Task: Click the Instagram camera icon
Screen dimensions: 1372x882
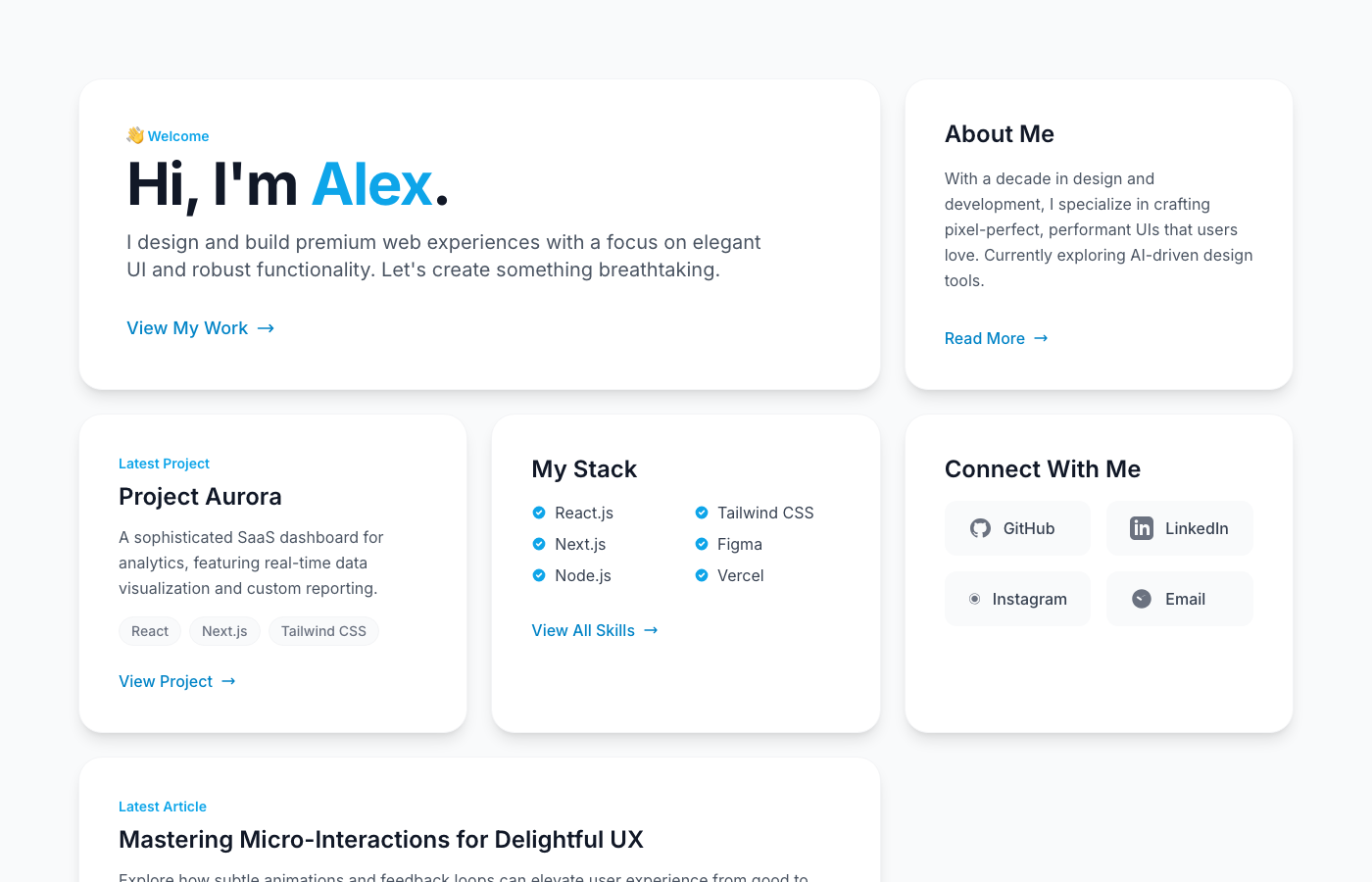Action: 974,599
